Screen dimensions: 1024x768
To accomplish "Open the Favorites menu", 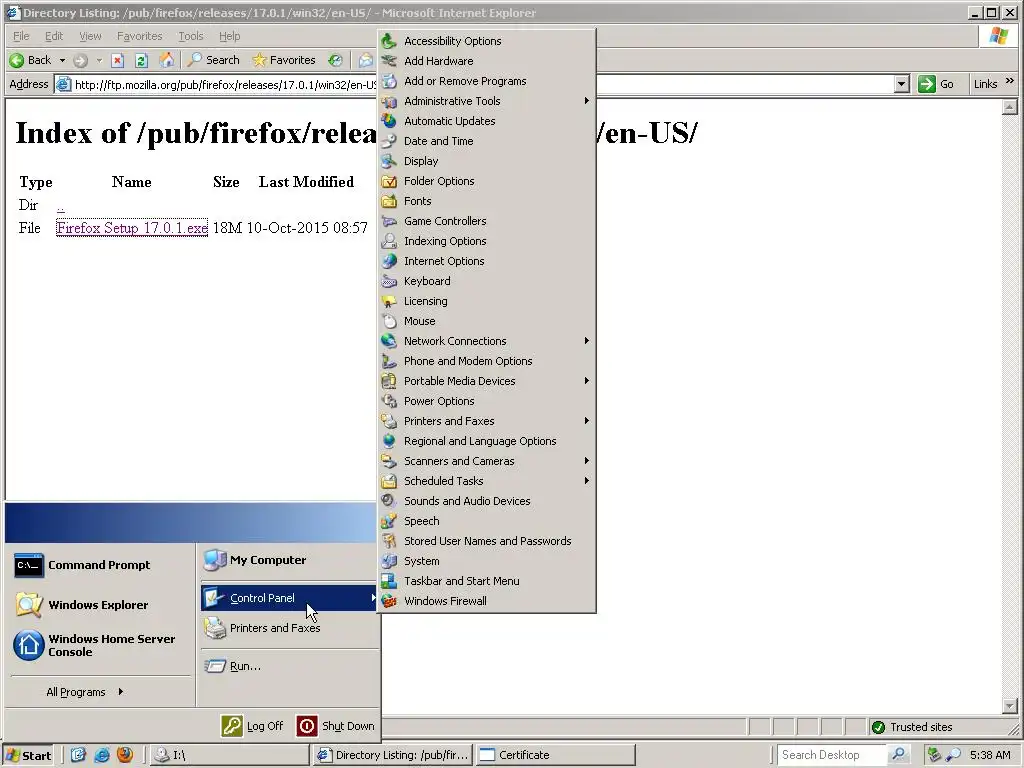I will 139,36.
